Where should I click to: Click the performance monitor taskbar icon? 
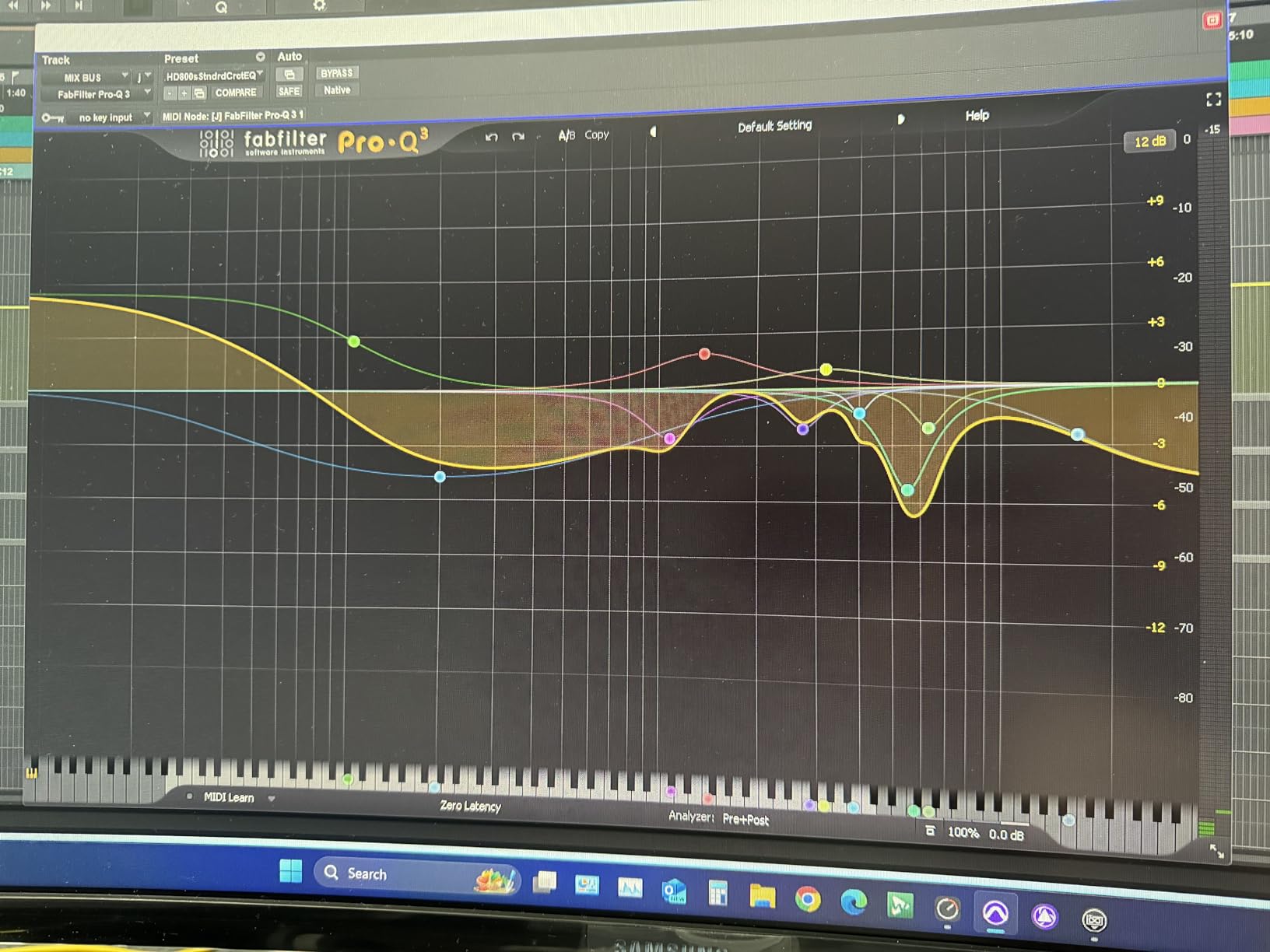point(630,887)
